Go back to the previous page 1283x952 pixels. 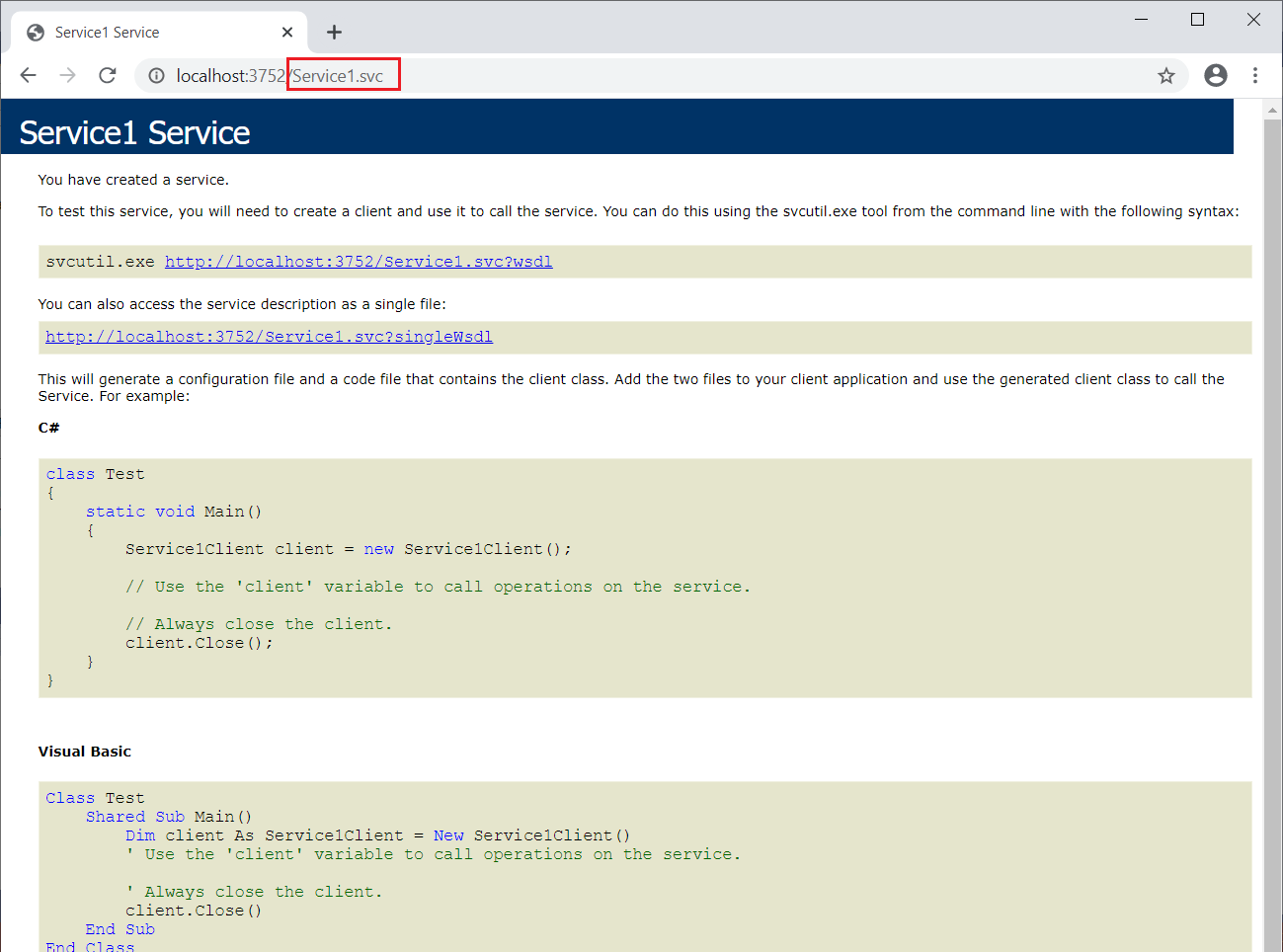[x=28, y=75]
